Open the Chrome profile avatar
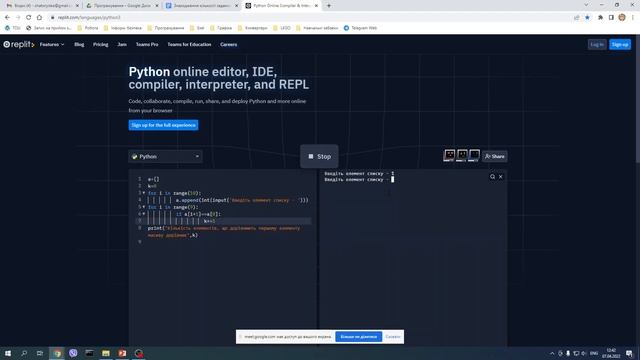640x360 pixels. click(x=622, y=18)
